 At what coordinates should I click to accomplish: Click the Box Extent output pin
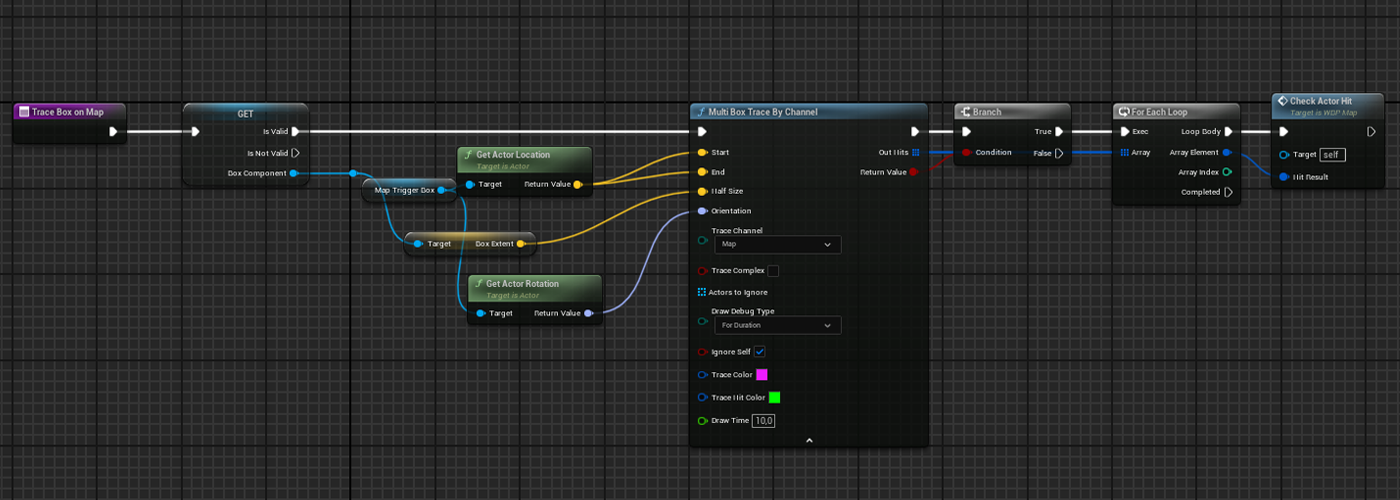tap(520, 243)
